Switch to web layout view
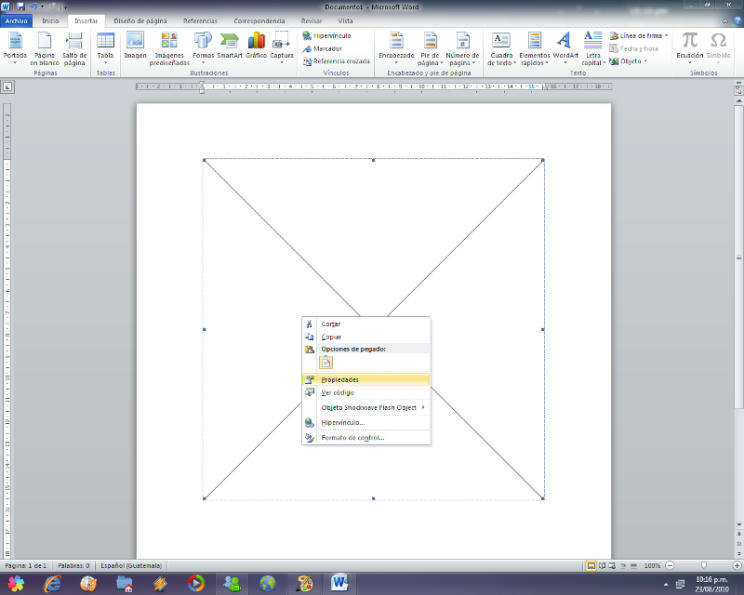744x595 pixels. click(x=612, y=566)
